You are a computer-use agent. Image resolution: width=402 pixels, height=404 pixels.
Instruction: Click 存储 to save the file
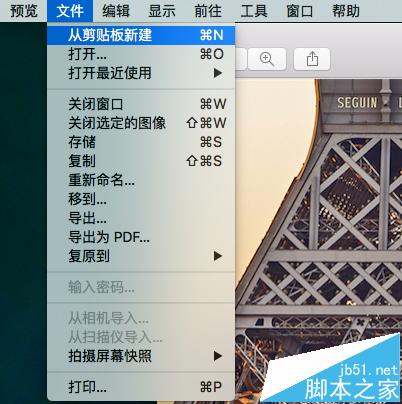(141, 142)
